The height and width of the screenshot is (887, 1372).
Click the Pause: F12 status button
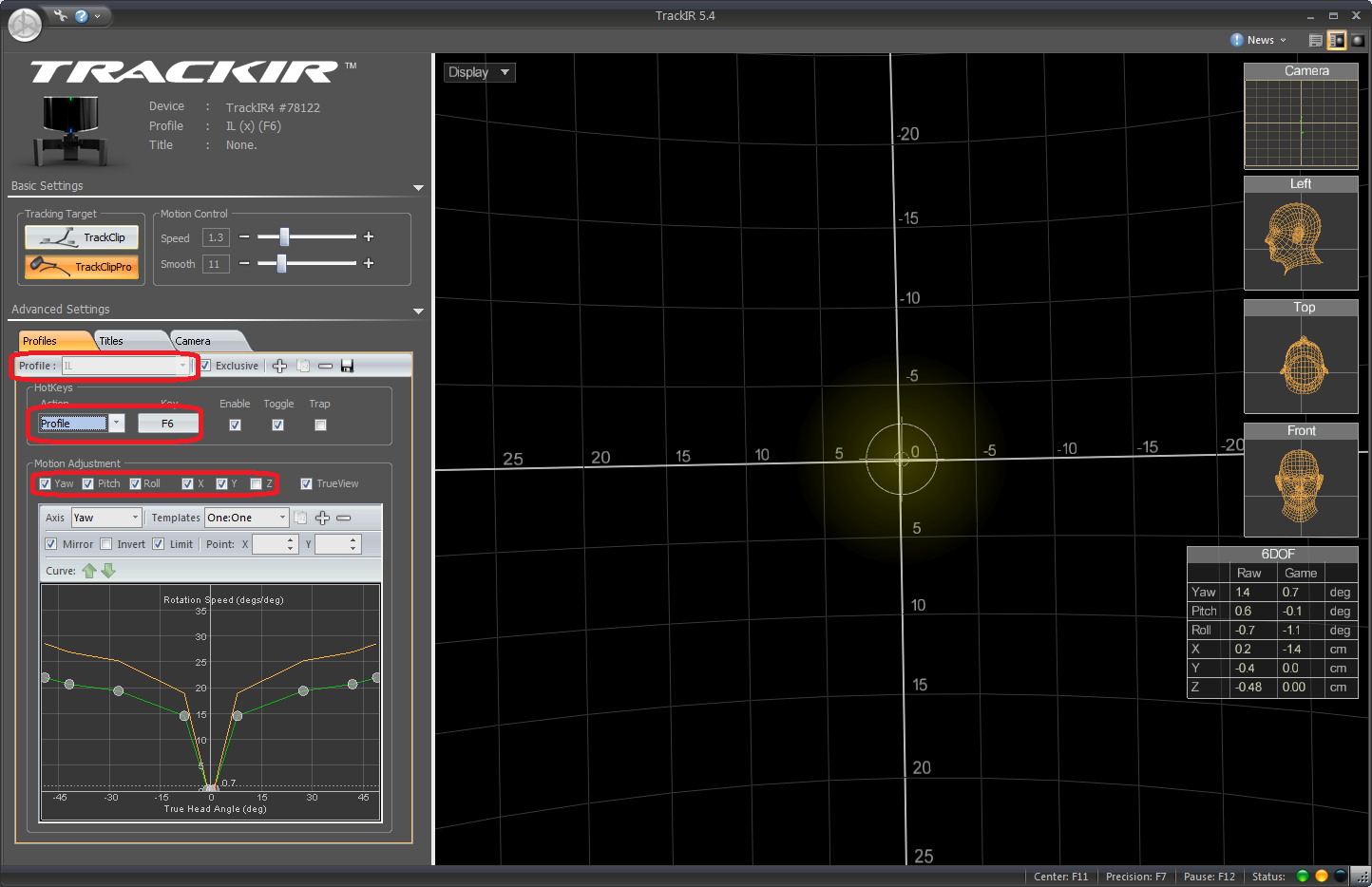point(1210,877)
